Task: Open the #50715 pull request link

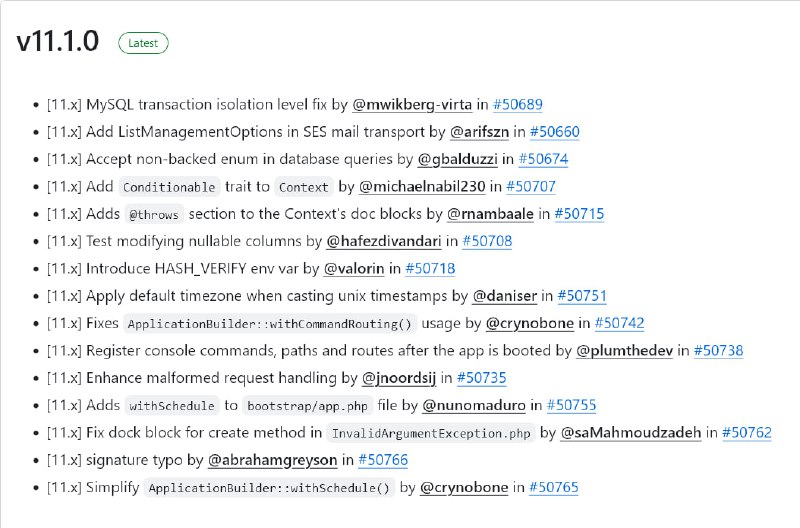Action: tap(579, 214)
